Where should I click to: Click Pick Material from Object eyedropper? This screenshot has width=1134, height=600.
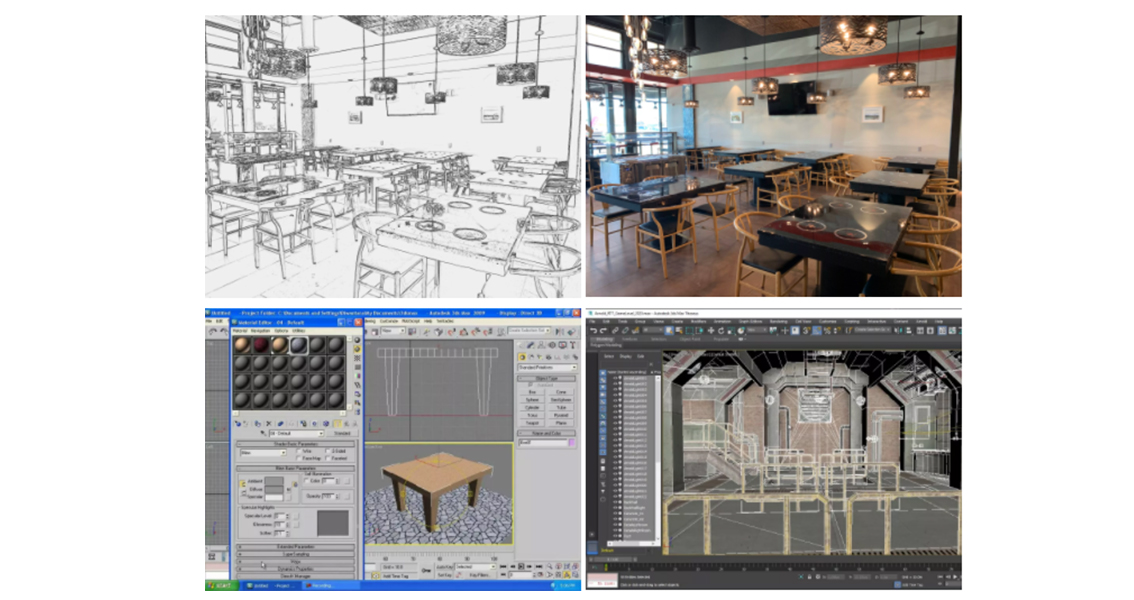click(263, 433)
